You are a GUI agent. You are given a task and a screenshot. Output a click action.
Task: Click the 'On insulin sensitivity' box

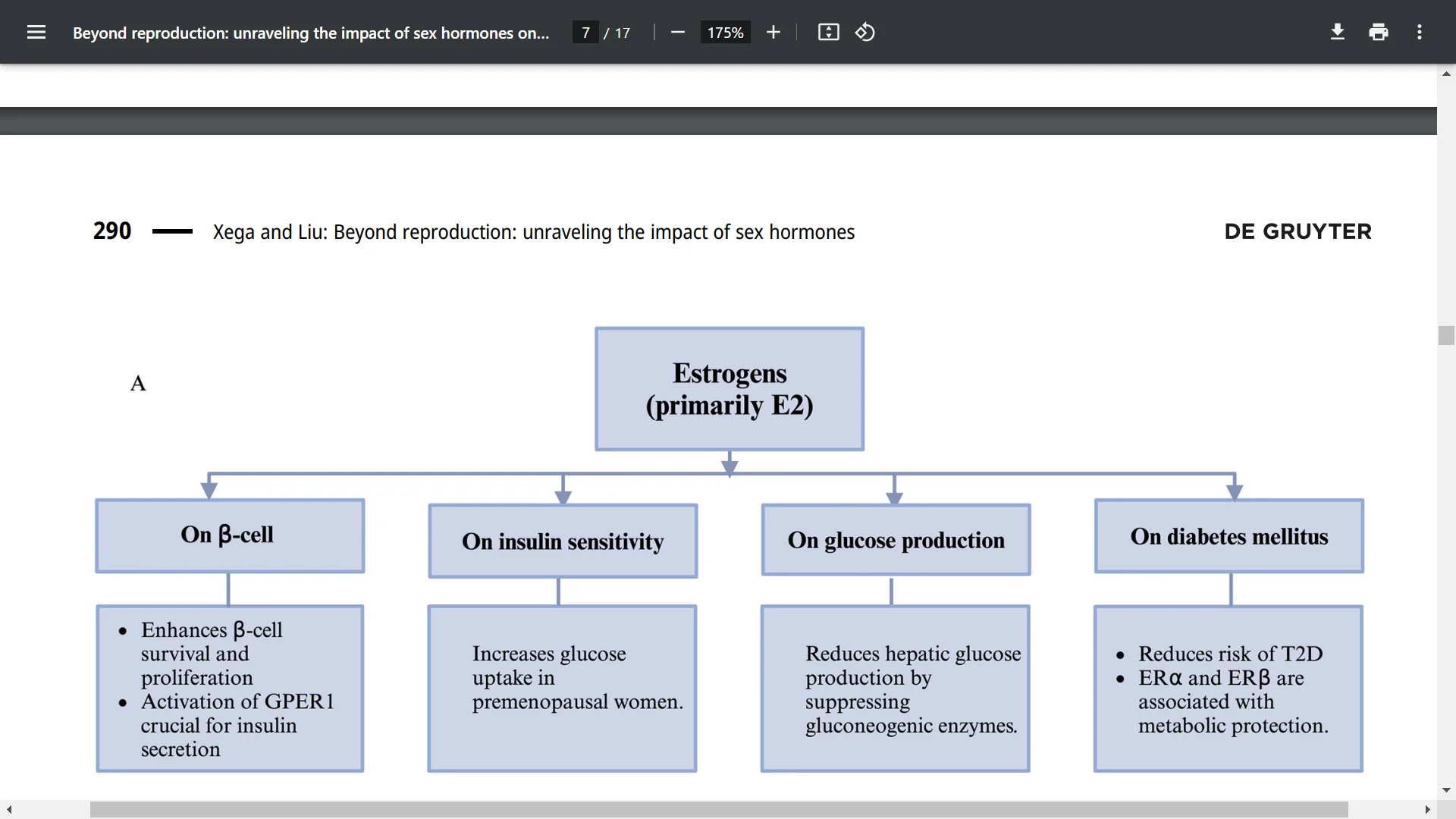coord(563,541)
